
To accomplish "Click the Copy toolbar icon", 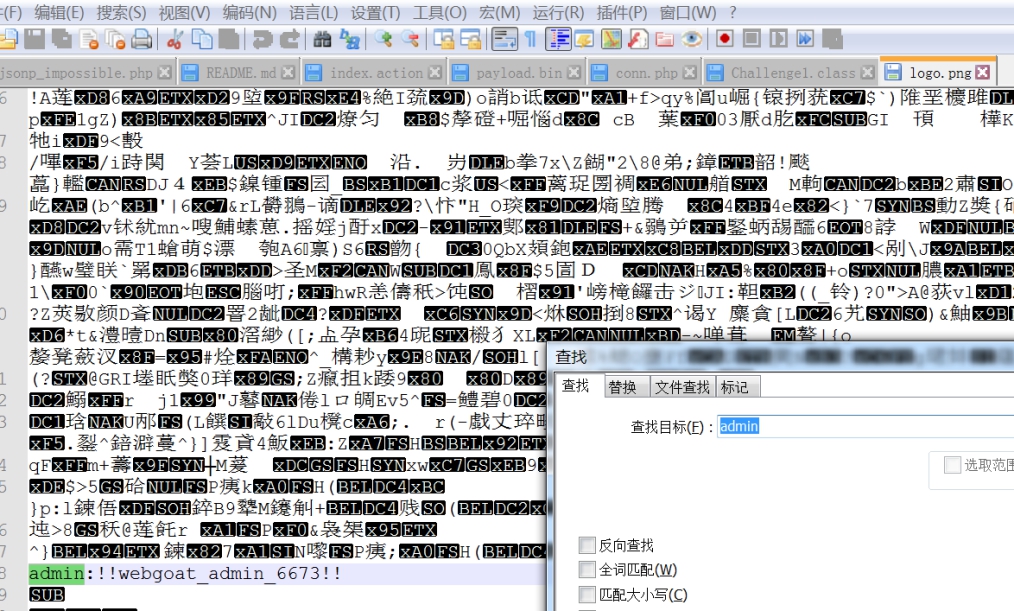I will coord(202,39).
